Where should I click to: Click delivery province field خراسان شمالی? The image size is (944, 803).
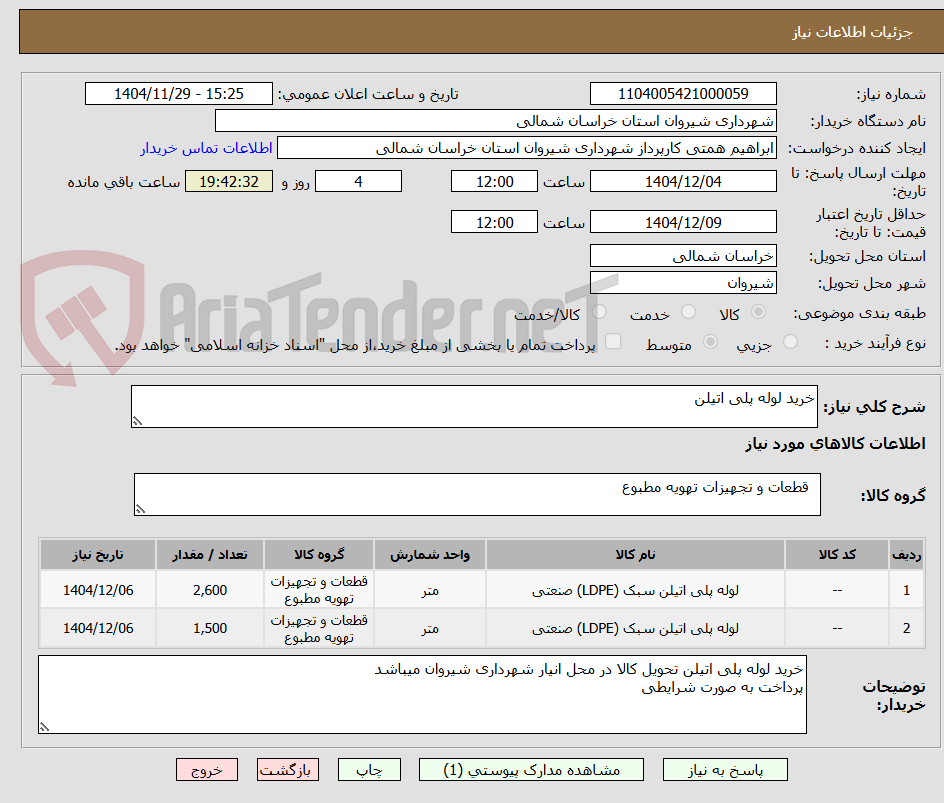(x=683, y=256)
